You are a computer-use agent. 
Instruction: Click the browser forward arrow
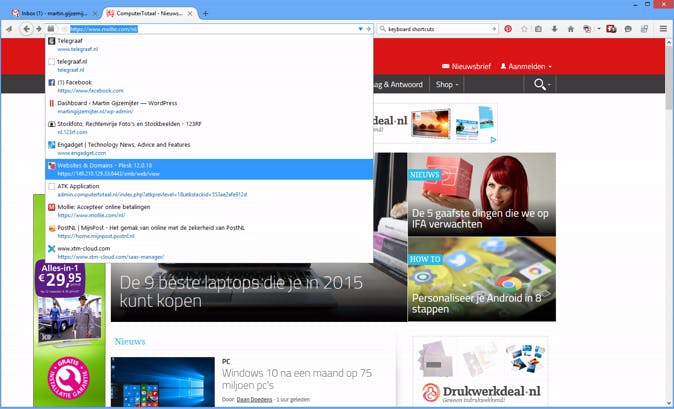(39, 29)
